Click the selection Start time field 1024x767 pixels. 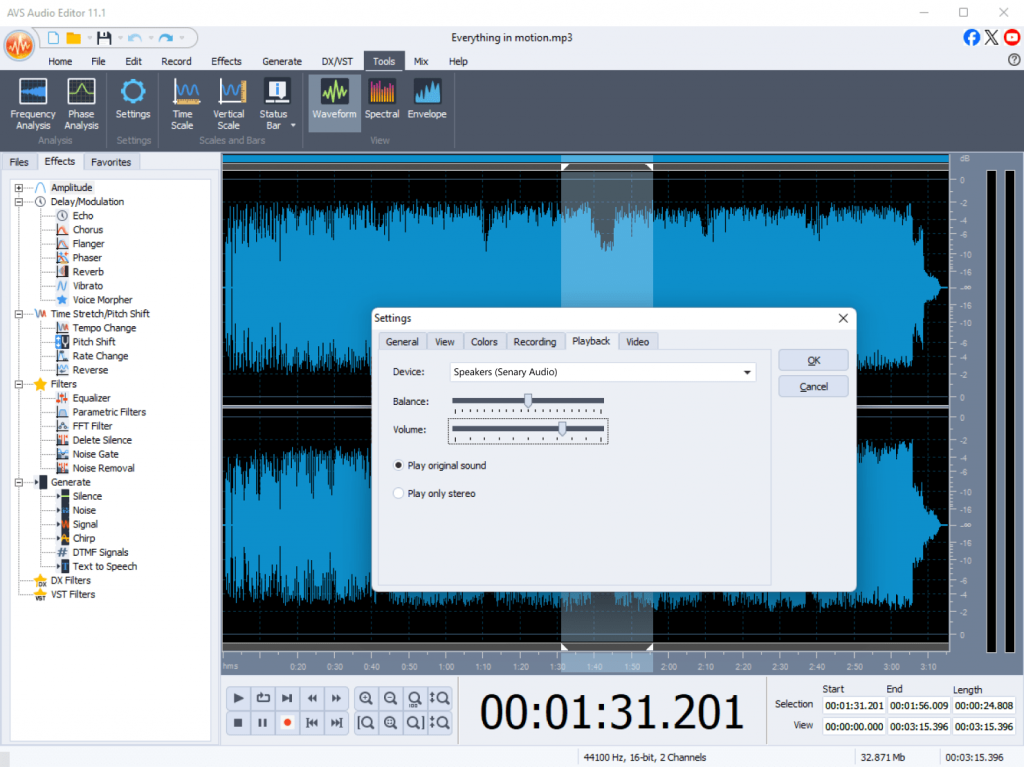[x=853, y=705]
